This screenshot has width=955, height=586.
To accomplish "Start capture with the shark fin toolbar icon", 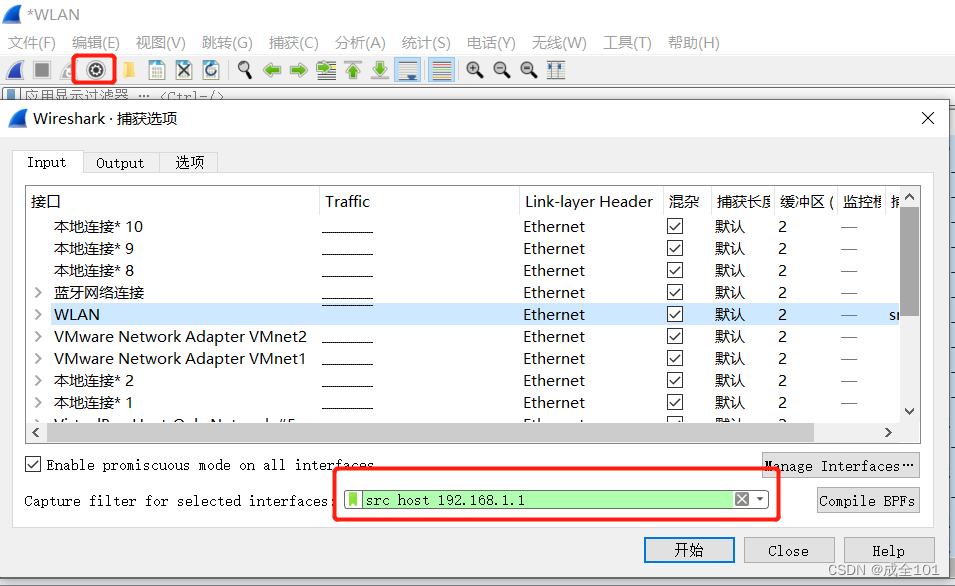I will (15, 70).
